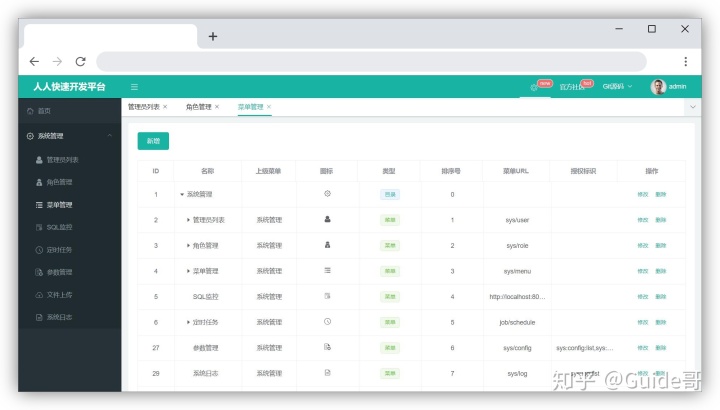The image size is (720, 410).
Task: Click the 参数管理 icon in sidebar
Action: [39, 272]
